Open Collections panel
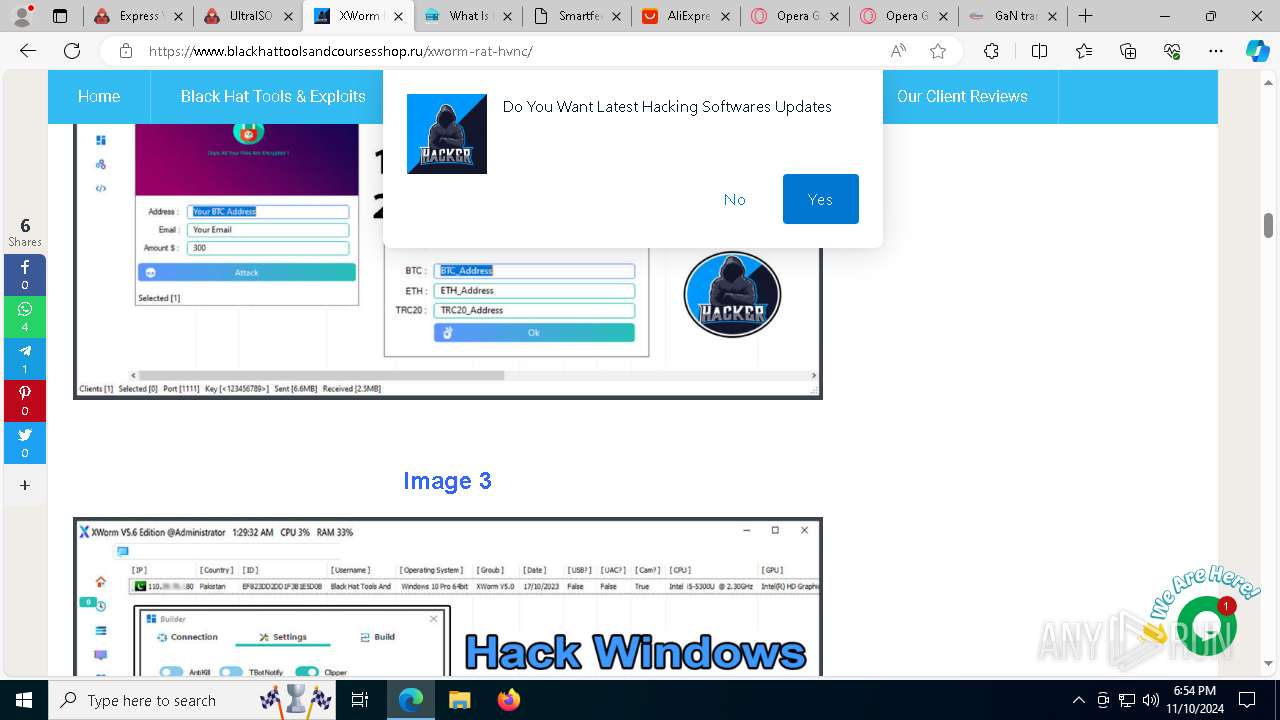The height and width of the screenshot is (720, 1280). click(1128, 51)
